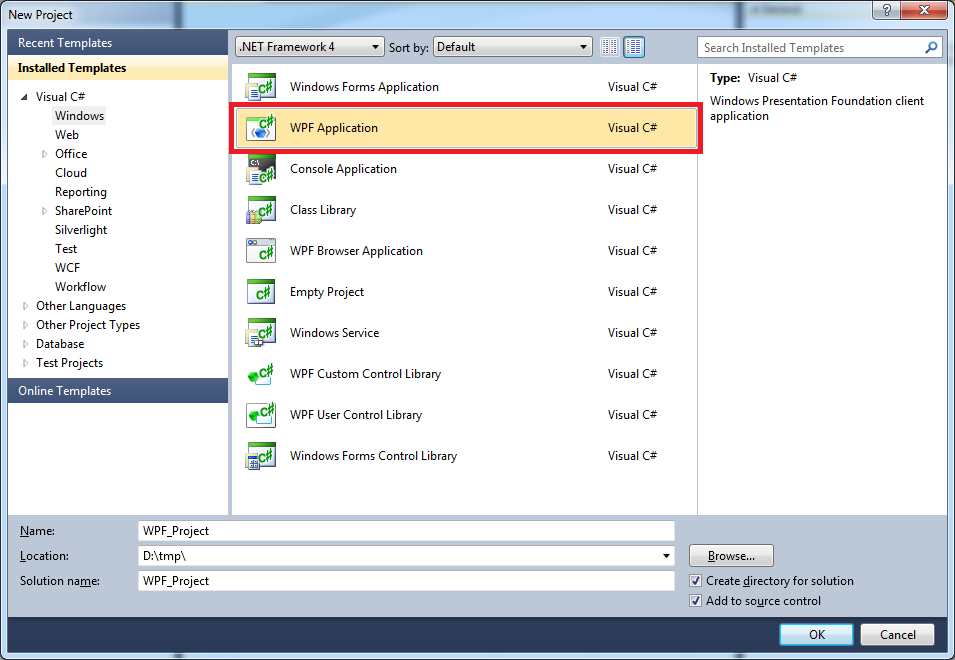Disable Add to source control
Screen dimensions: 955x660
[x=695, y=601]
